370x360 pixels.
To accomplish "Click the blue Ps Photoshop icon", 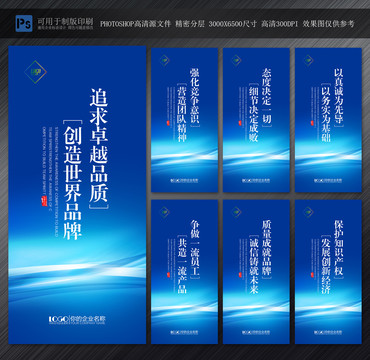I will pyautogui.click(x=24, y=23).
